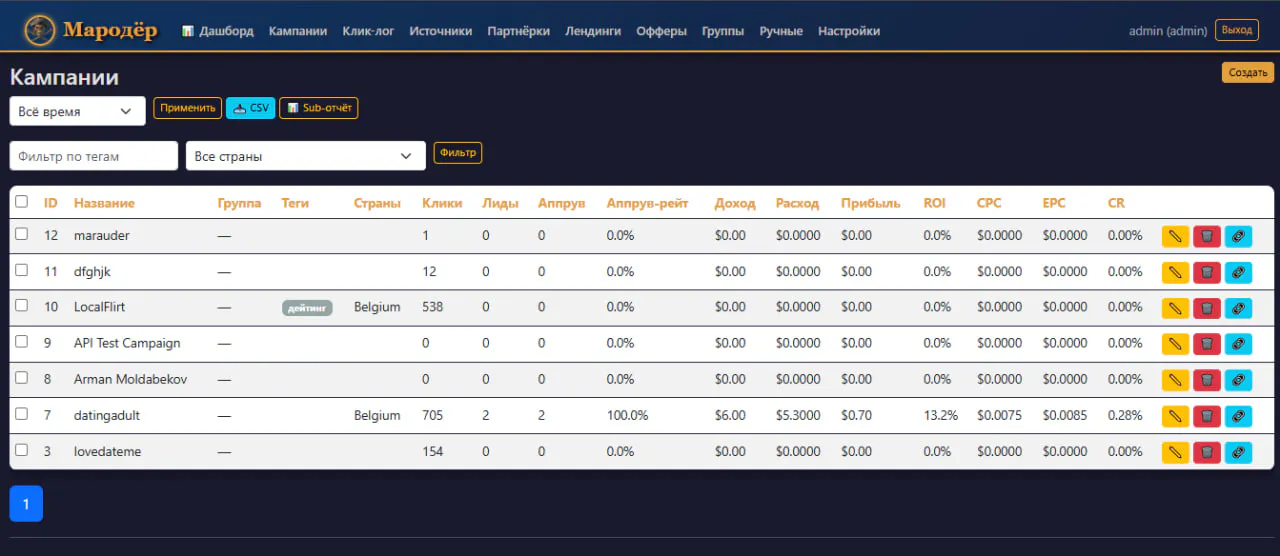The height and width of the screenshot is (556, 1280).
Task: Click link icon for lovedateme campaign
Action: pyautogui.click(x=1238, y=452)
